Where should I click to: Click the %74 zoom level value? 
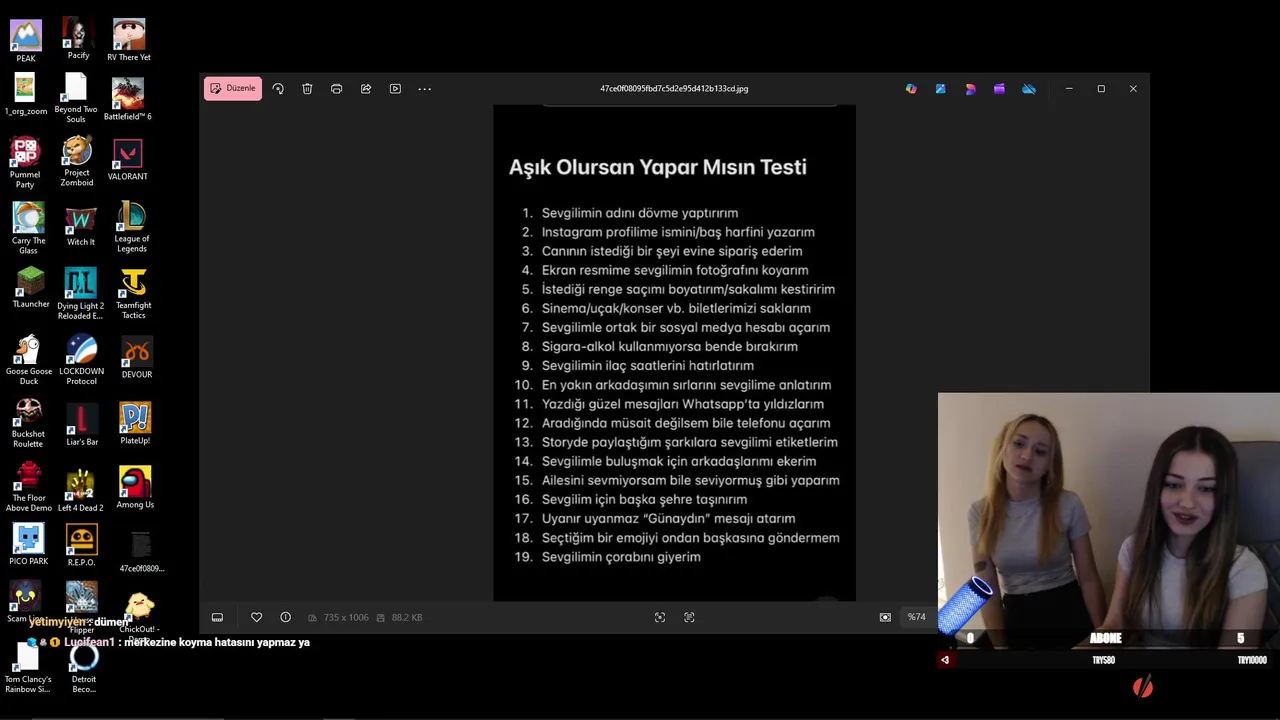click(916, 617)
